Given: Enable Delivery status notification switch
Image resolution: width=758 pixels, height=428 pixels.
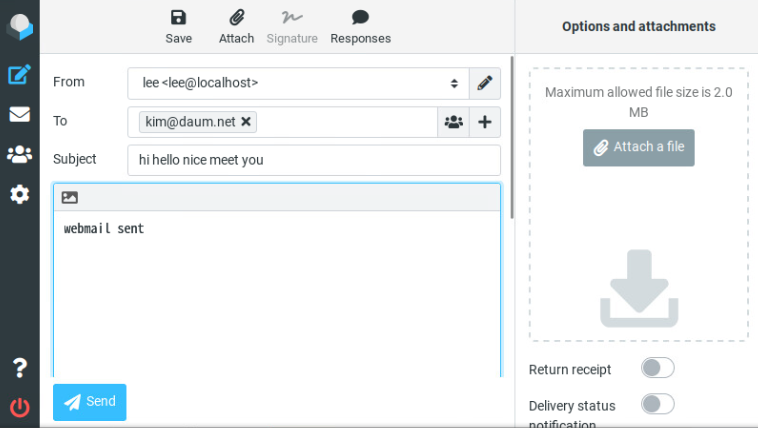Looking at the screenshot, I should click(657, 404).
